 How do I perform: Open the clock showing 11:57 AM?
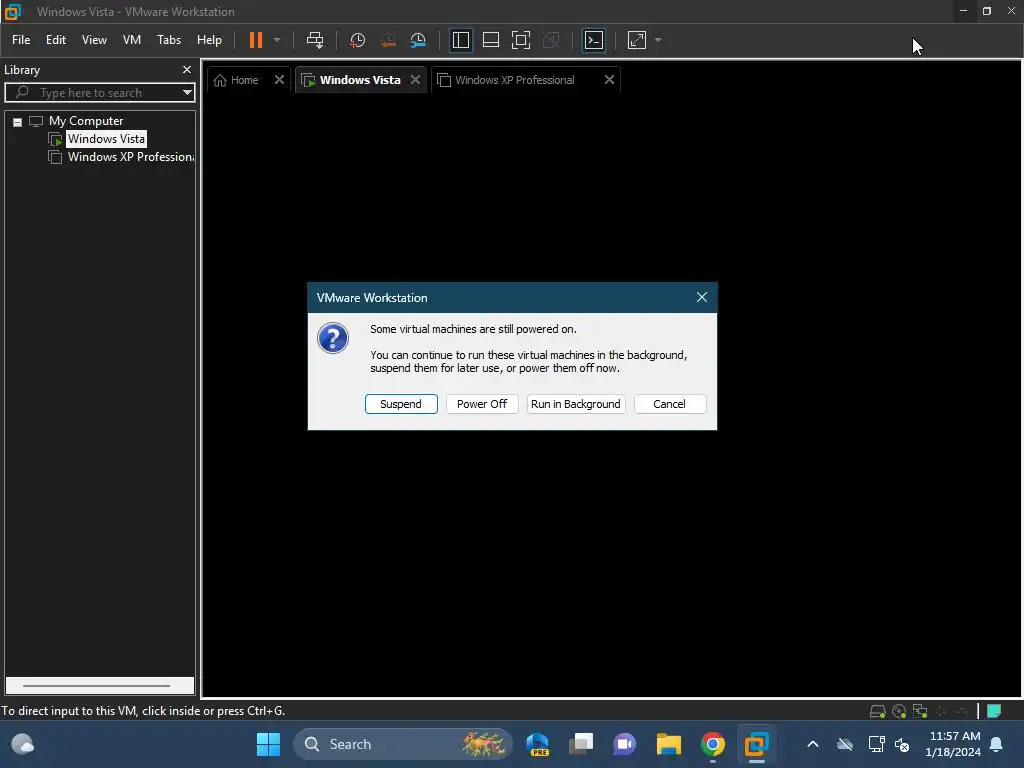(953, 744)
